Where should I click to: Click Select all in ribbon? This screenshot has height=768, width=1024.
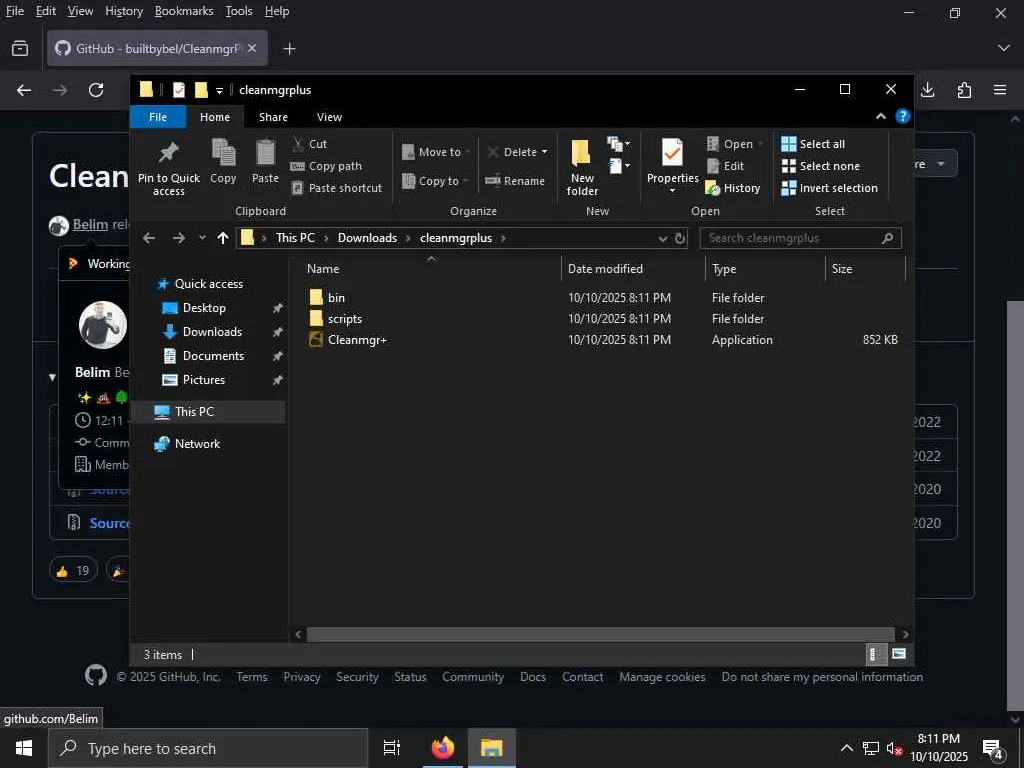point(813,144)
